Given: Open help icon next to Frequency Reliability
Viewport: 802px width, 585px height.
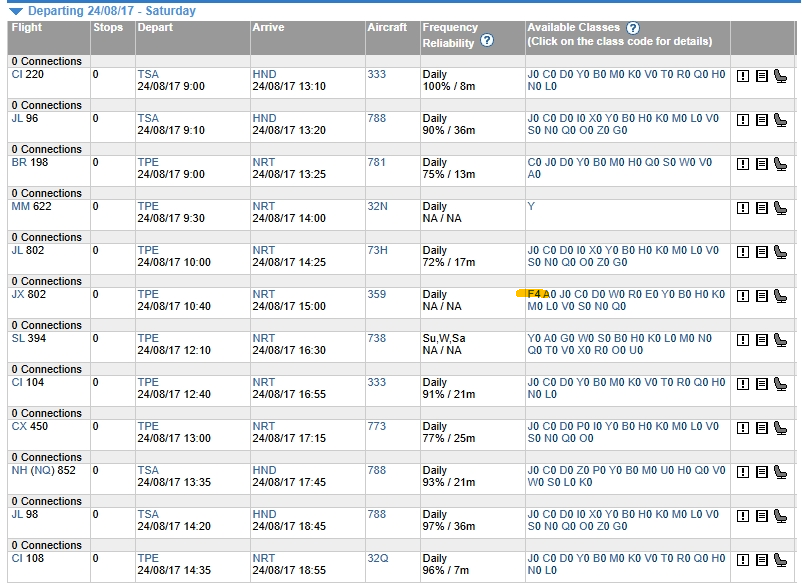Looking at the screenshot, I should 487,40.
